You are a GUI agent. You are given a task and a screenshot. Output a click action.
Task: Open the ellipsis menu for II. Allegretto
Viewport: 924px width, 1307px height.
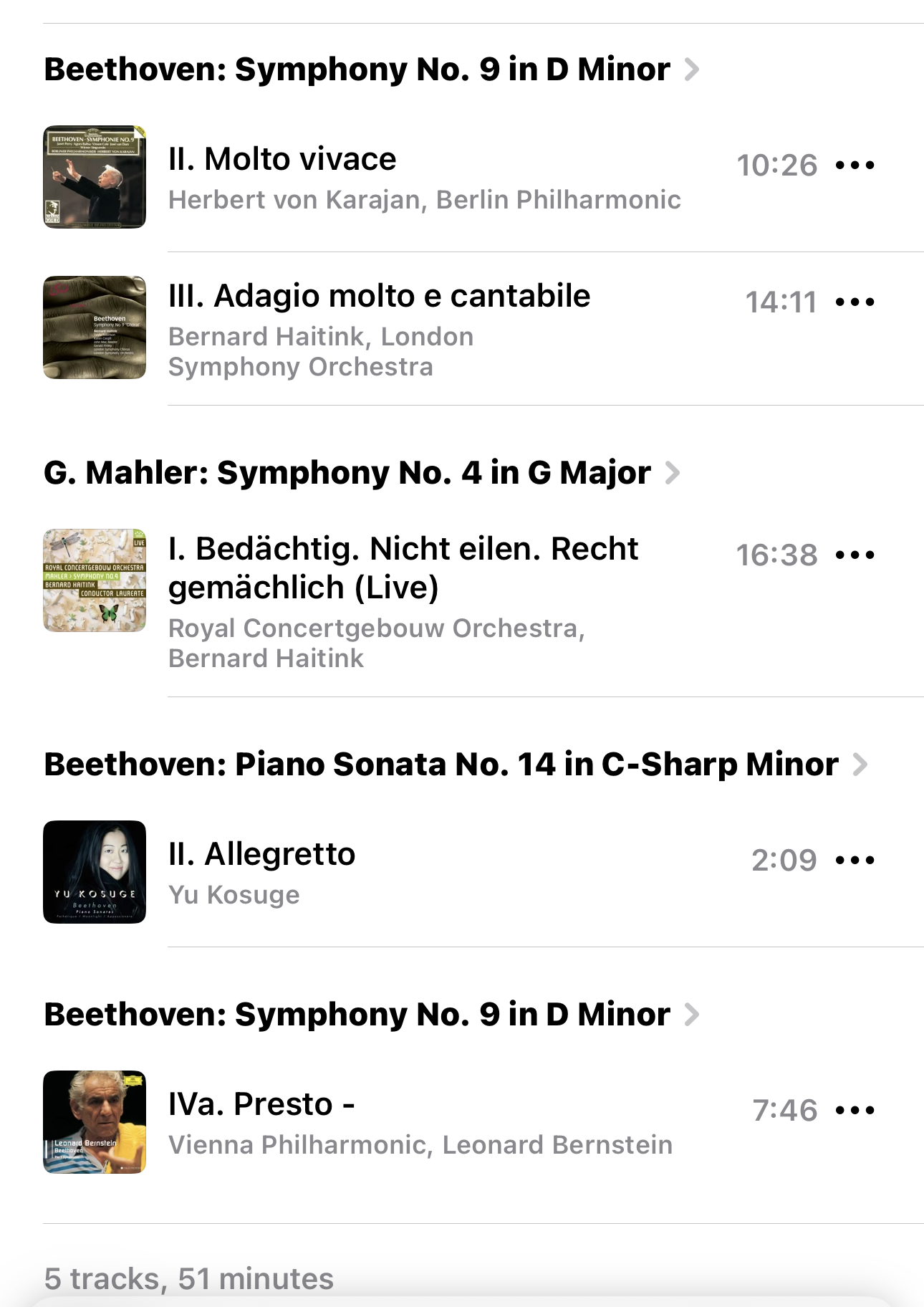click(x=855, y=860)
